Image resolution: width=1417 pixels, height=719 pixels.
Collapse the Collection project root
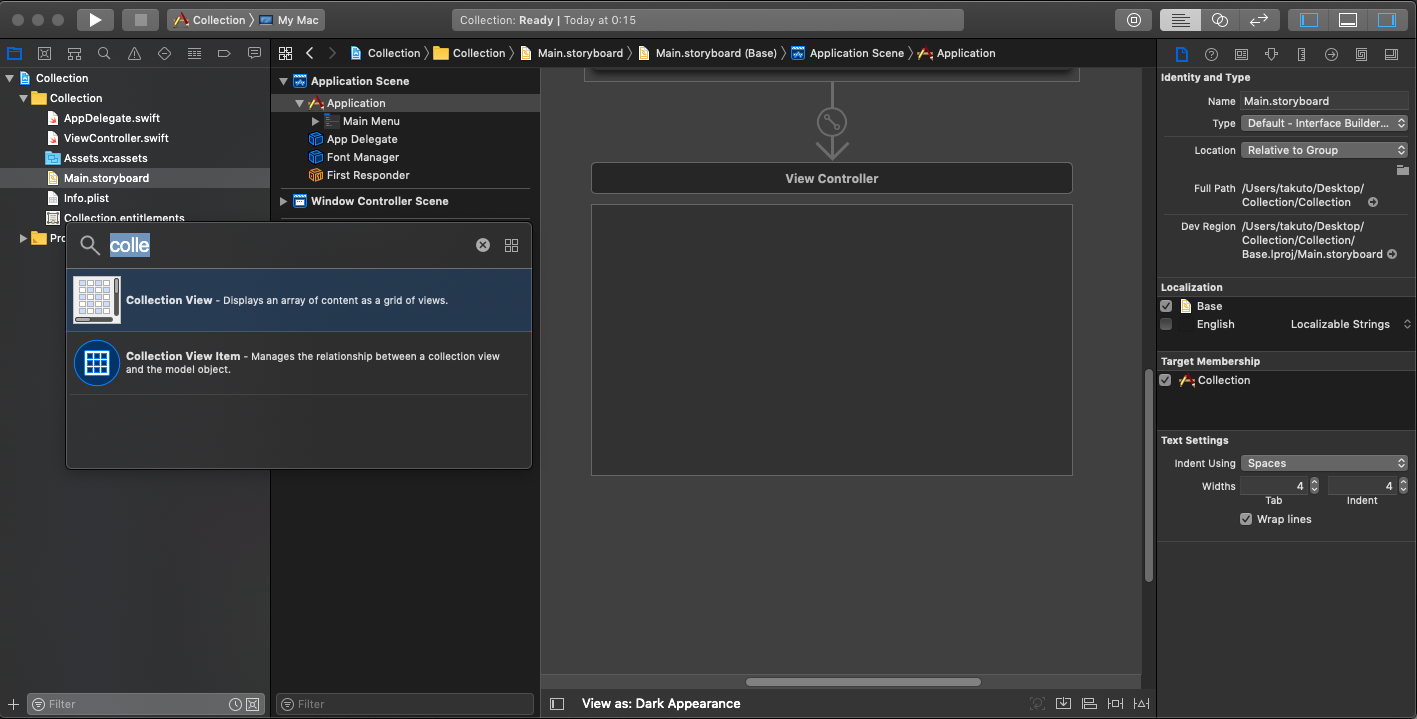[10, 78]
